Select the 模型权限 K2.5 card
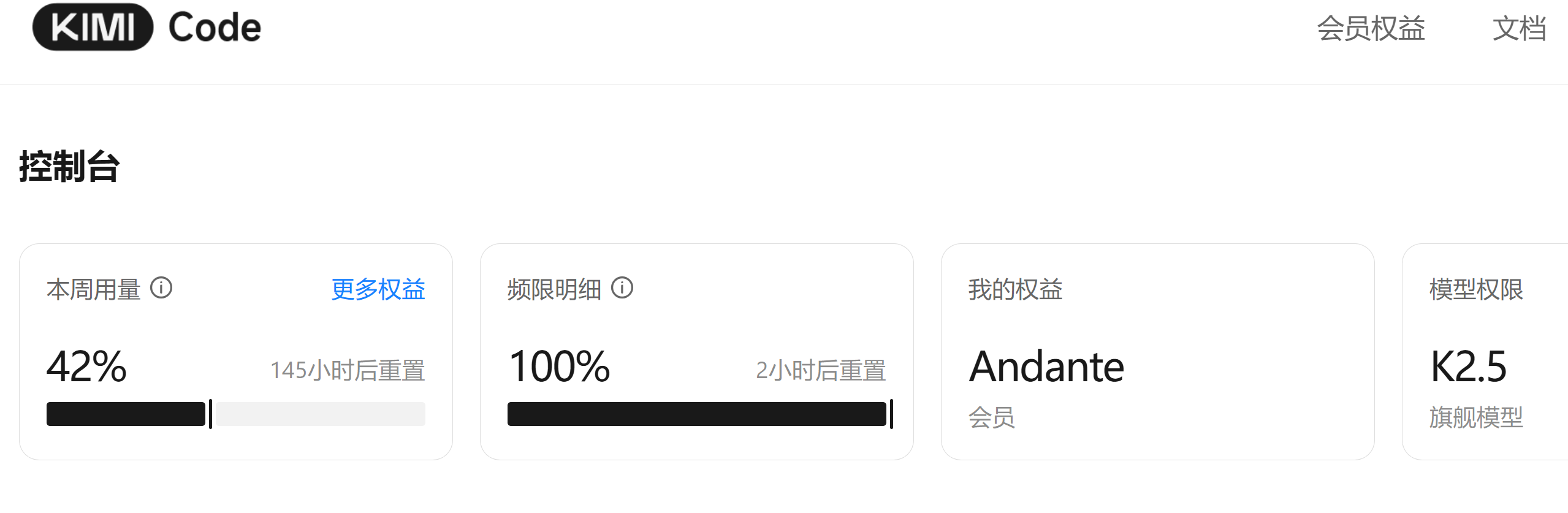Screen dimensions: 1568x513 coord(1485,352)
